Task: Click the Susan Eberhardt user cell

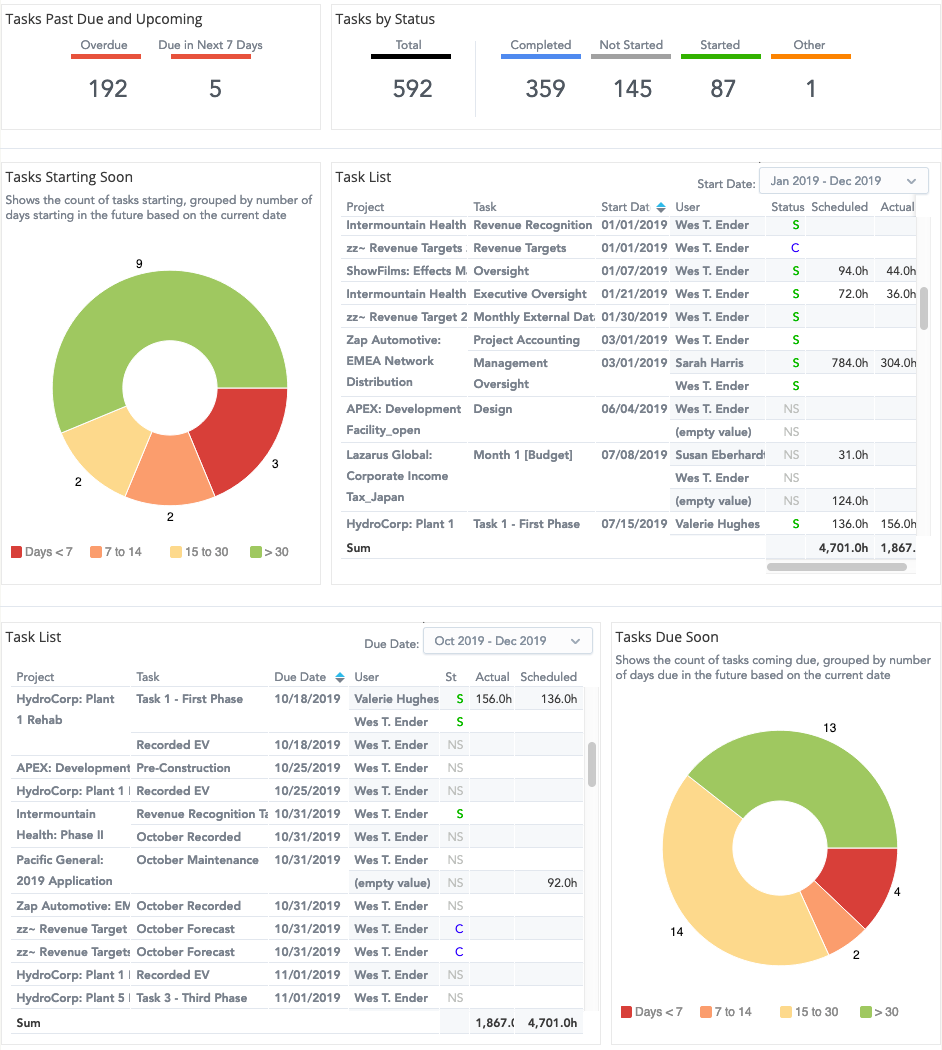Action: (x=720, y=455)
